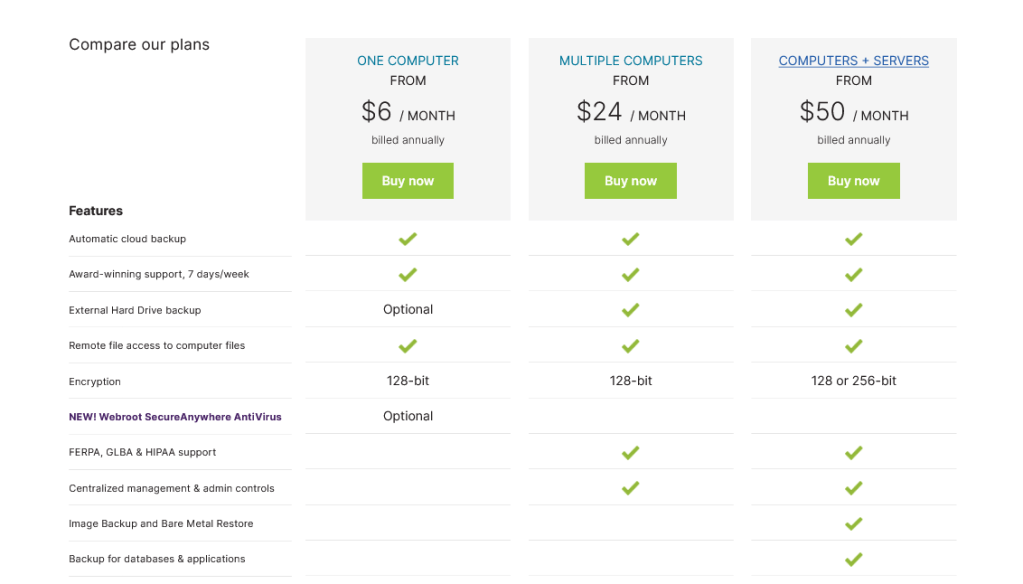This screenshot has width=1023, height=584.
Task: Click Buy now under One Computer plan
Action: 407,181
